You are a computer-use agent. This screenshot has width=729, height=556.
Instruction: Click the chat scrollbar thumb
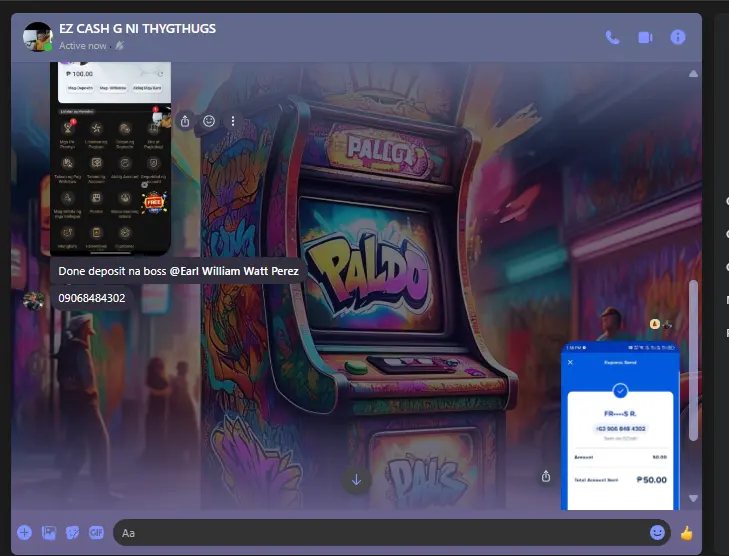(x=693, y=360)
